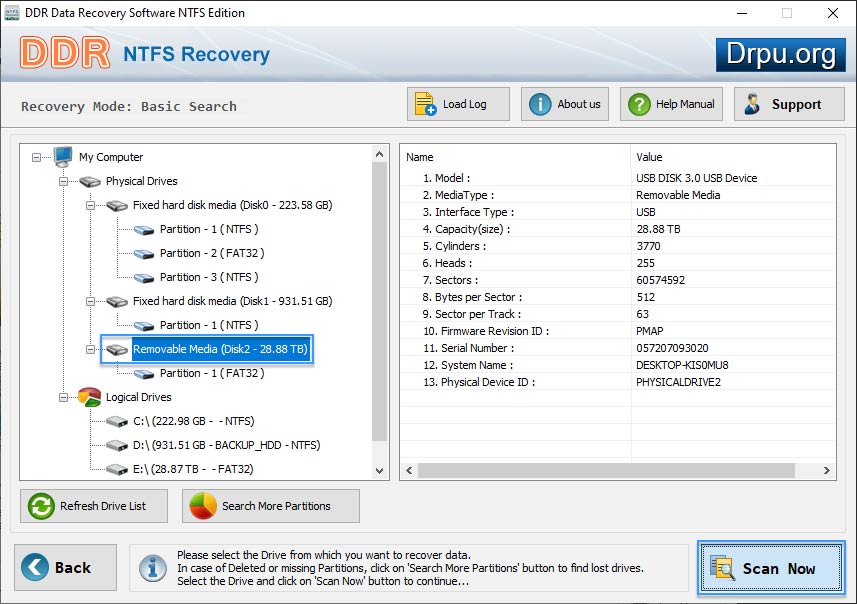Click the Logical Drives pie chart icon
The image size is (857, 604).
pyautogui.click(x=90, y=397)
